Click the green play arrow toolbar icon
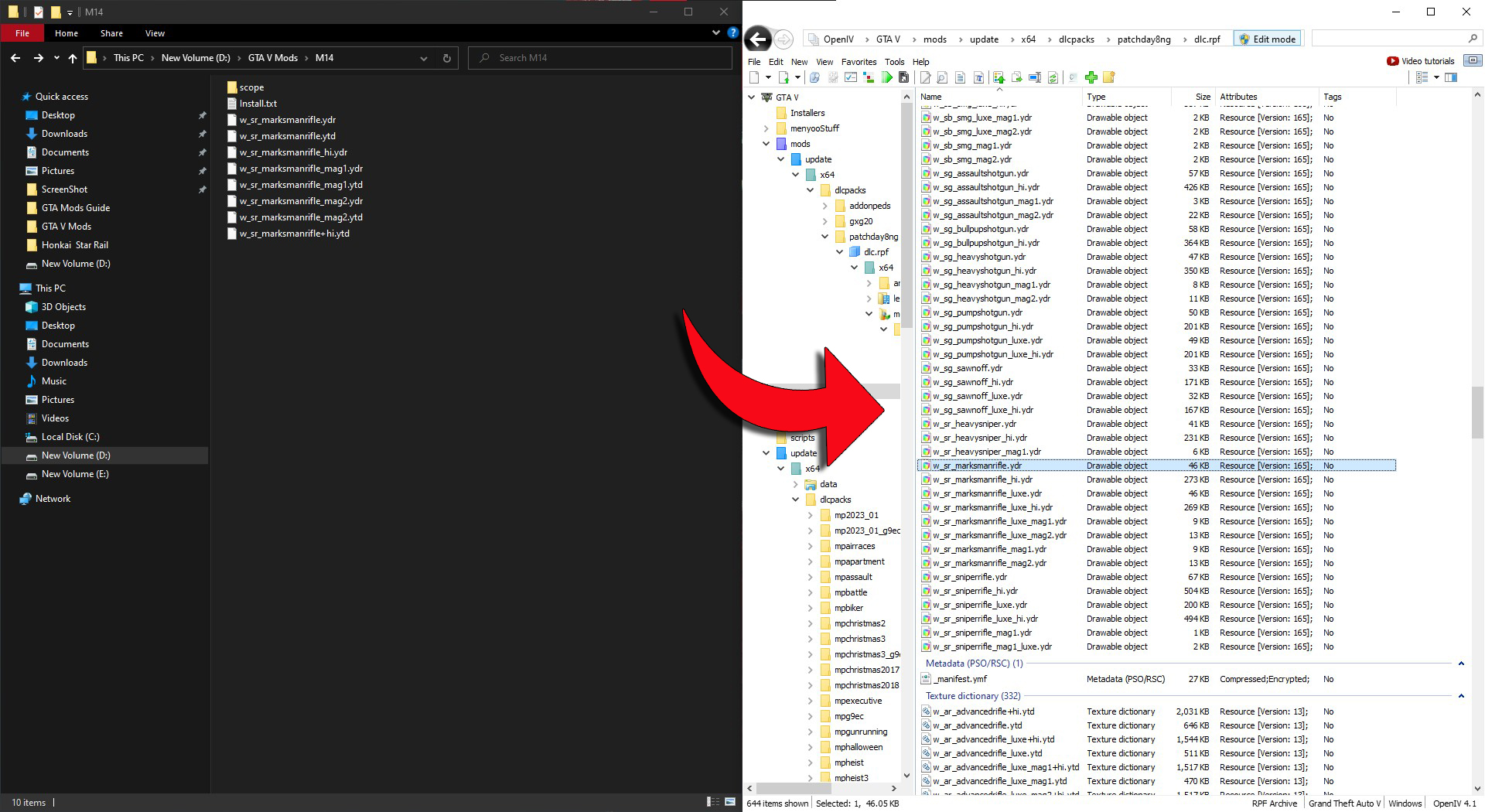 [x=886, y=77]
